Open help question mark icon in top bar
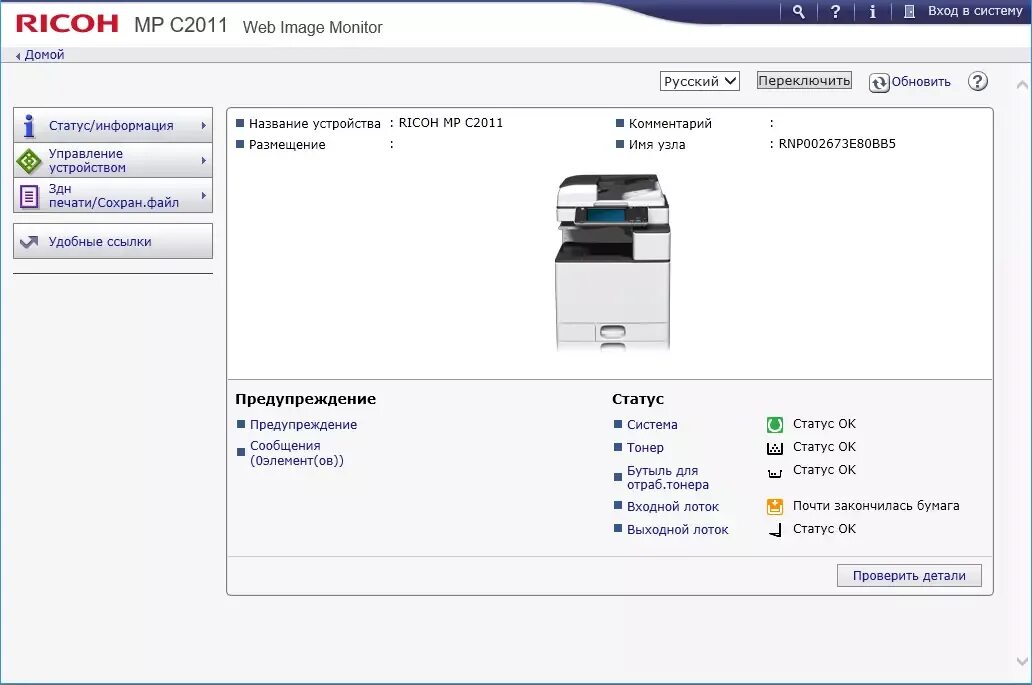 835,11
